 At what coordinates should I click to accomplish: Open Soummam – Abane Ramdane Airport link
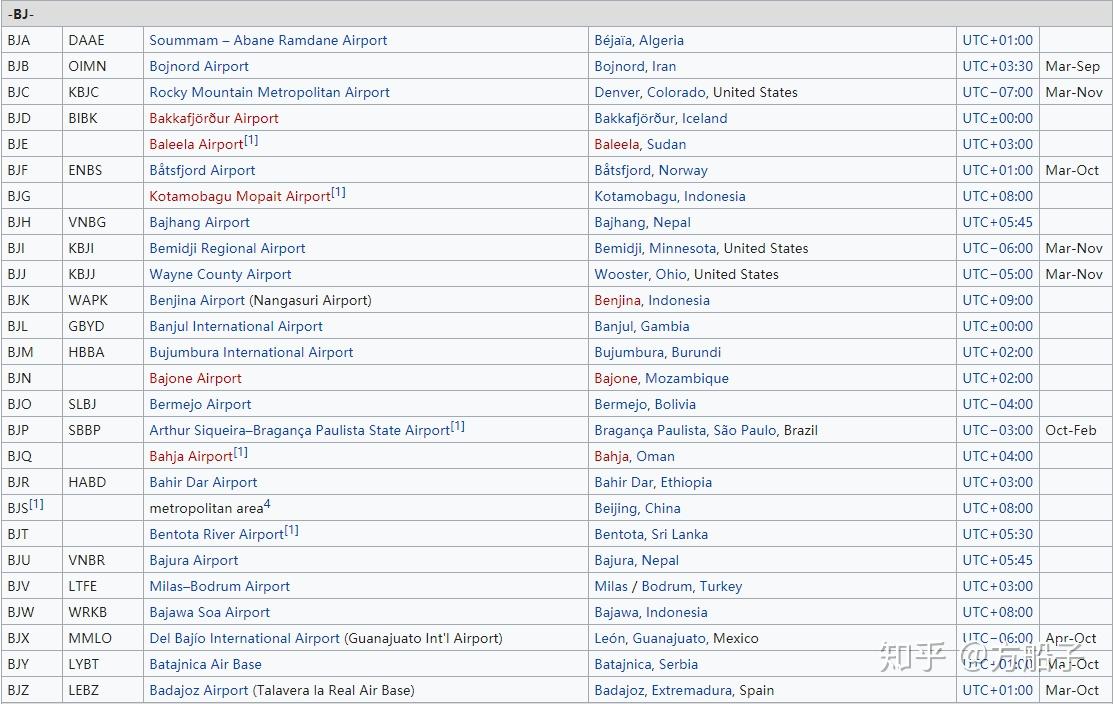tap(268, 40)
